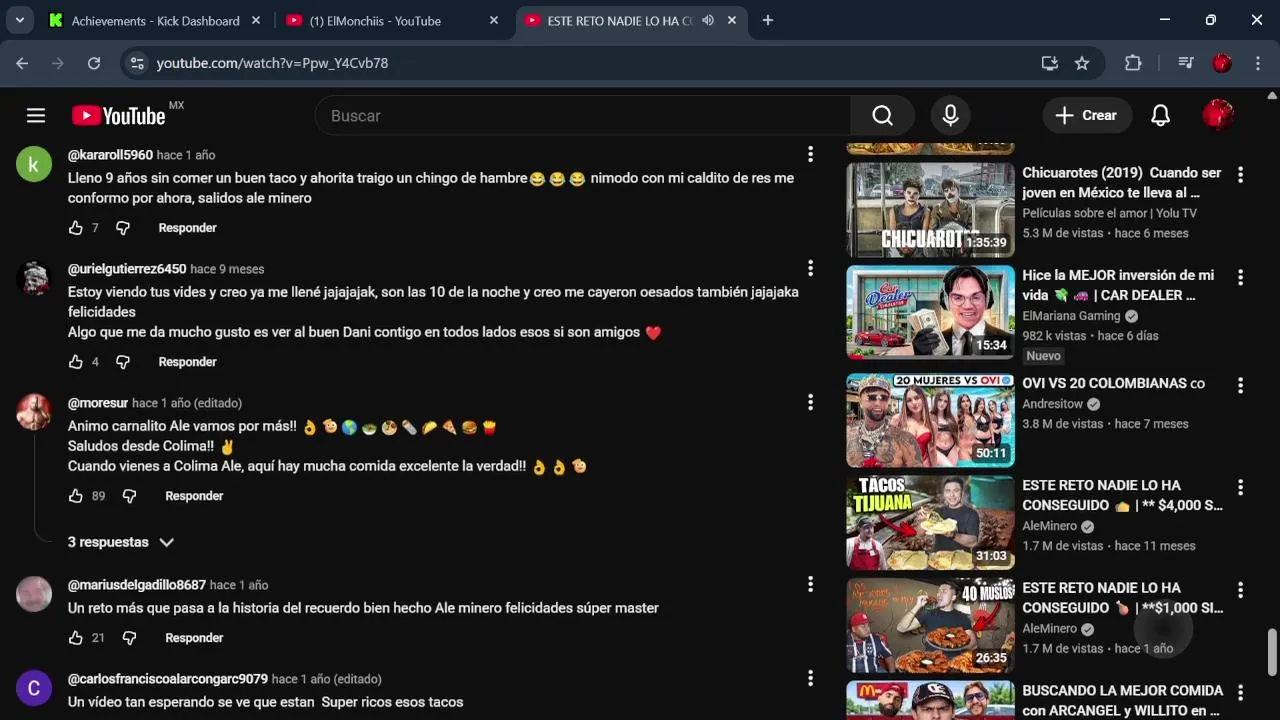Open the avatar of @carlosfranciscoalarcongarc9079

[34, 688]
